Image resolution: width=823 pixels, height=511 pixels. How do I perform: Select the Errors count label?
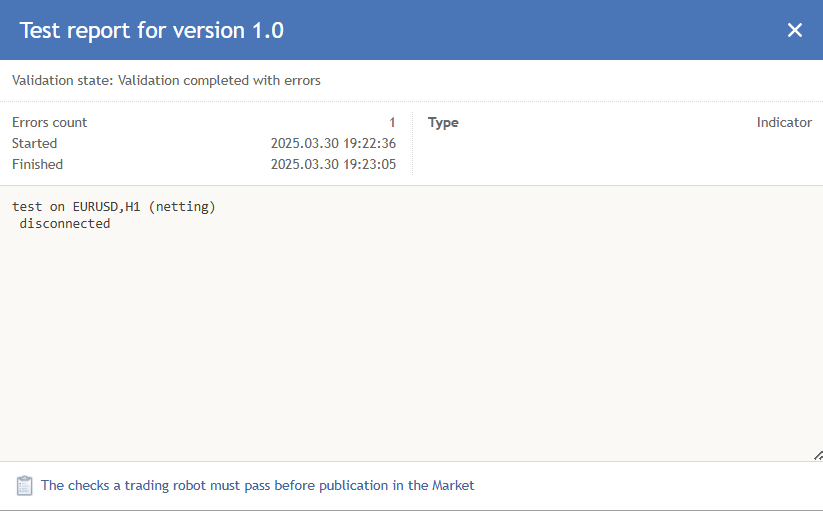[x=49, y=122]
